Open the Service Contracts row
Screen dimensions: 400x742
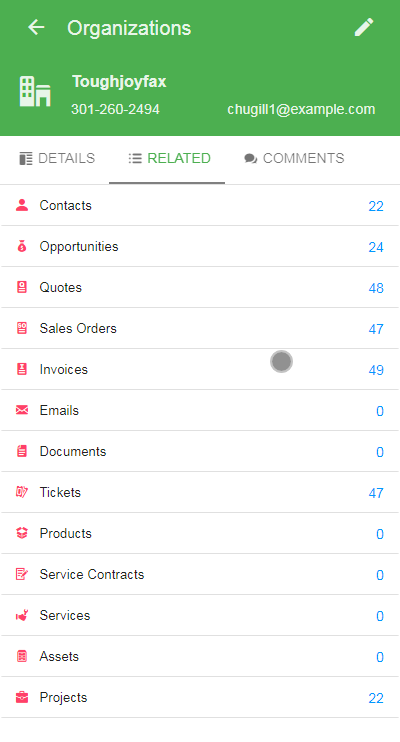pyautogui.click(x=200, y=574)
